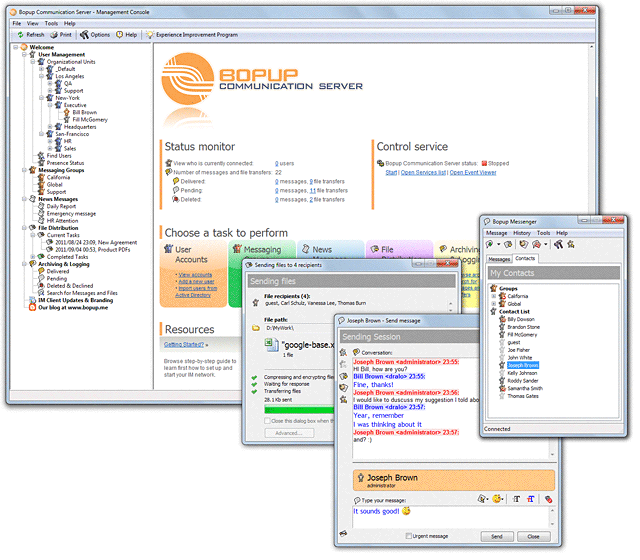Open View menu in Management Console
This screenshot has height=560, width=640.
(33, 24)
